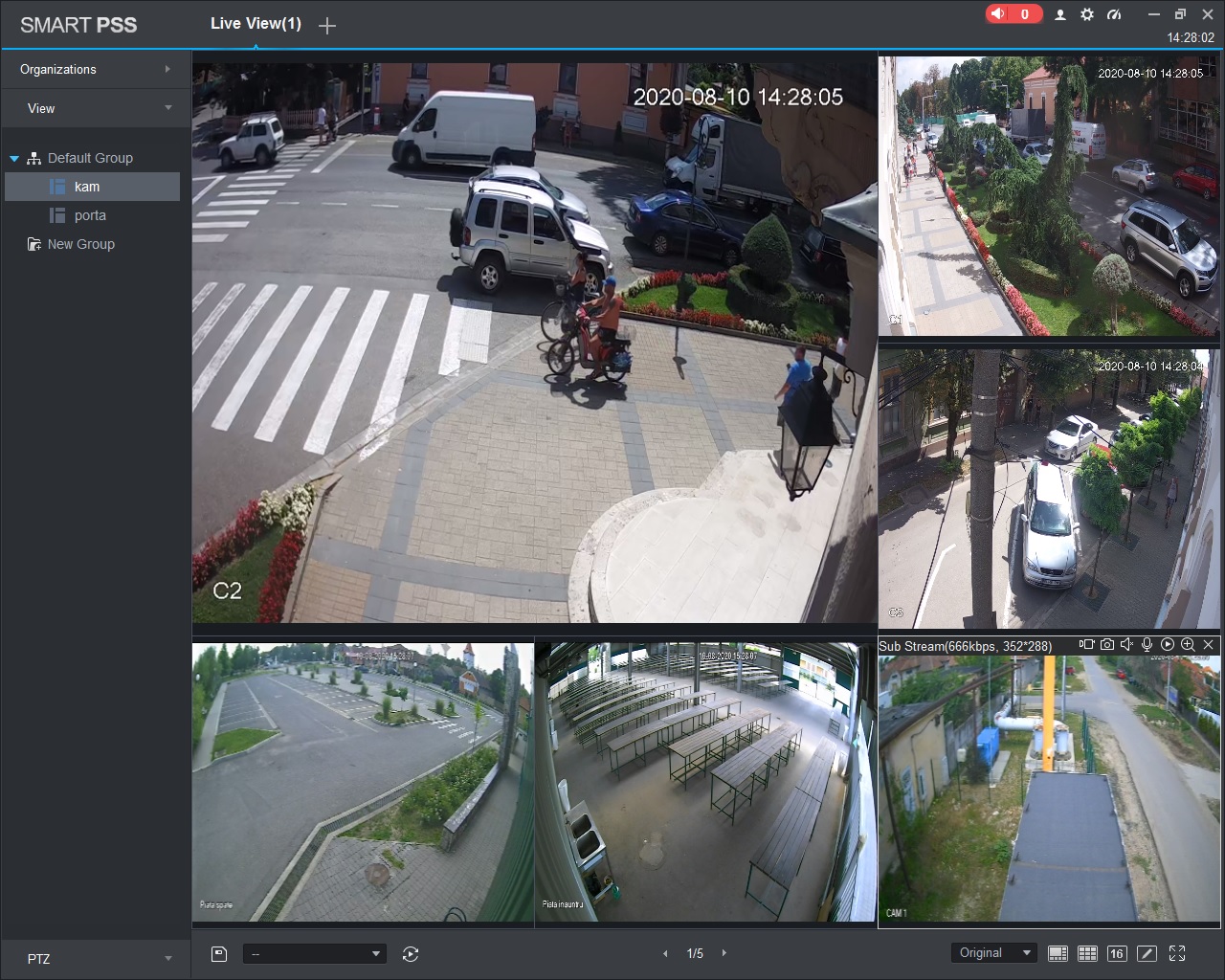Add a new tab with the plus
The width and height of the screenshot is (1225, 980).
coord(327,26)
